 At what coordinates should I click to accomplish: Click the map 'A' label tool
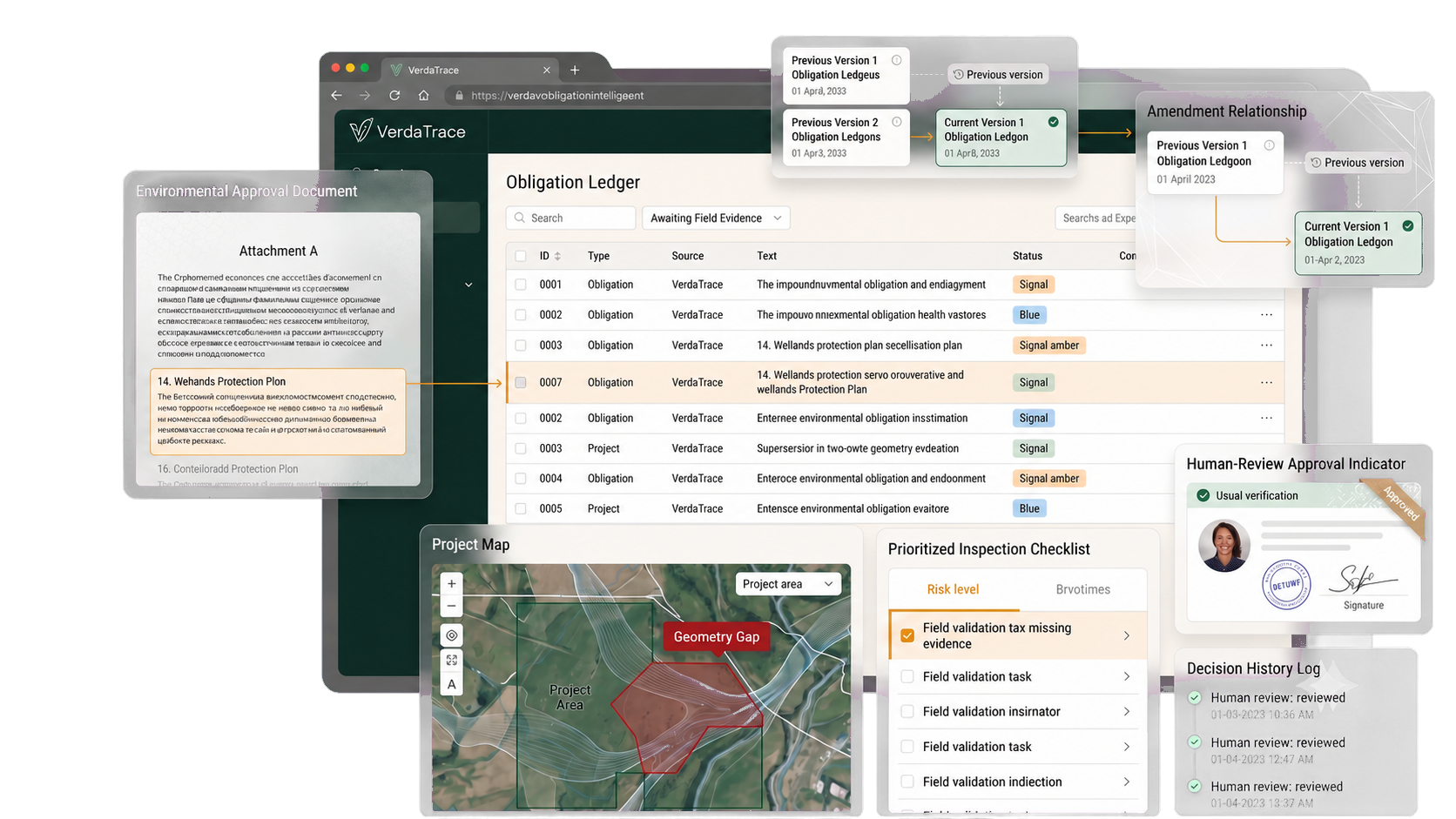point(451,684)
